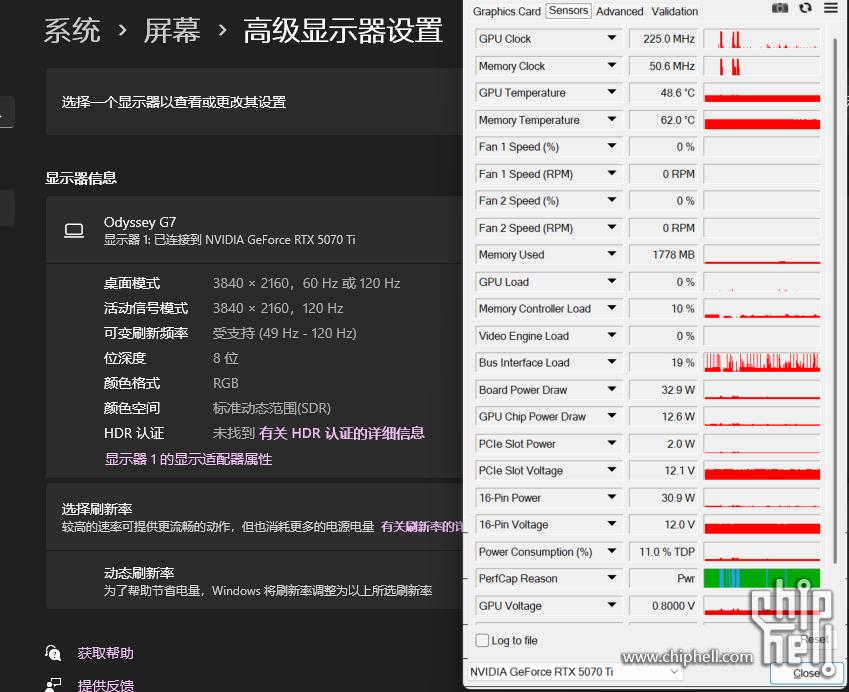
Task: Open the PCIe Slot Power dropdown
Action: click(x=612, y=443)
